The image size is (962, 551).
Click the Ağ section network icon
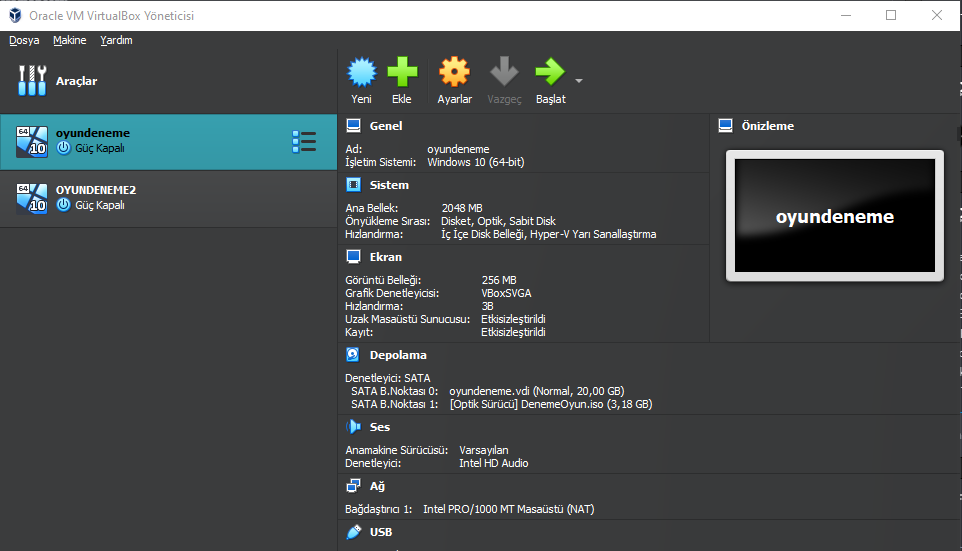[x=353, y=486]
